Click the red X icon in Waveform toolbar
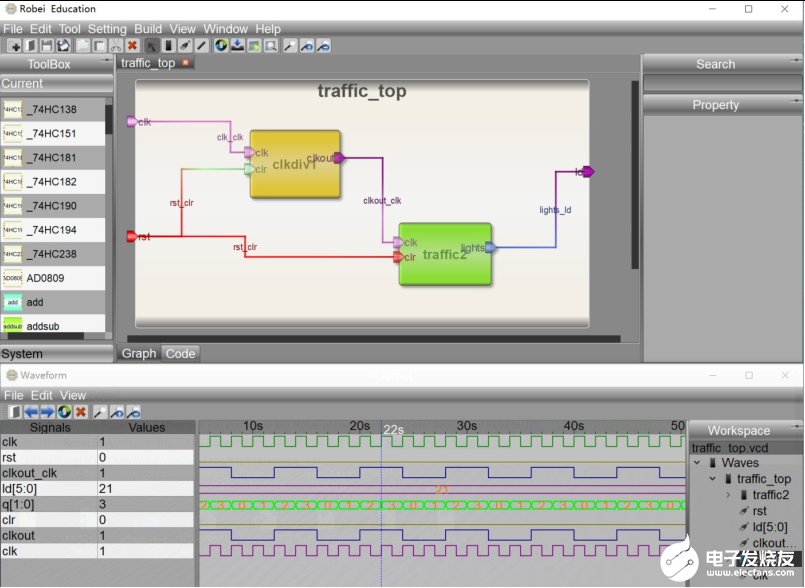Image resolution: width=805 pixels, height=588 pixels. click(x=81, y=412)
